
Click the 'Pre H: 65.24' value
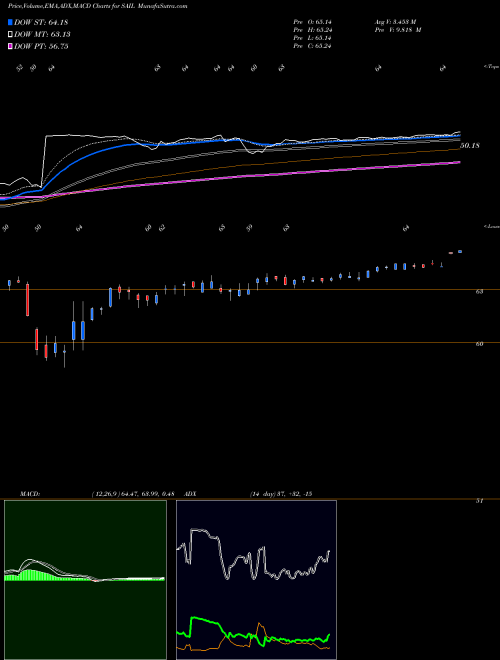(312, 30)
